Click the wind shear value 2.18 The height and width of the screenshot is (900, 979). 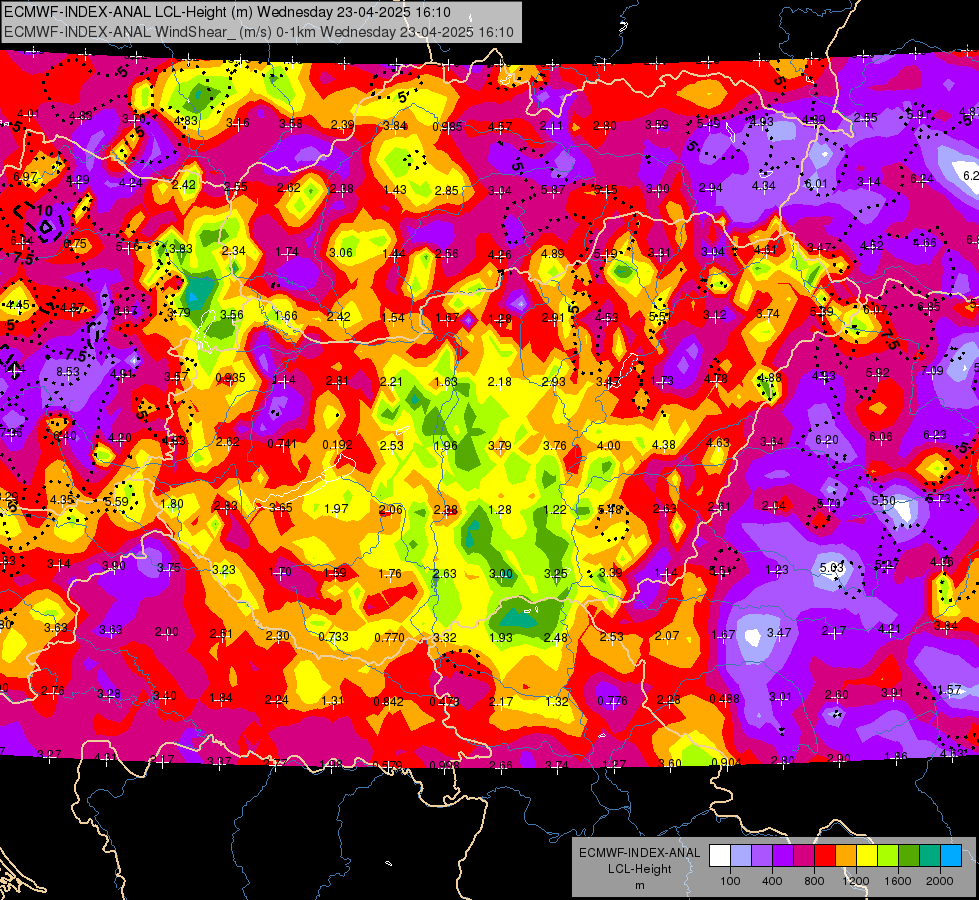(x=499, y=382)
